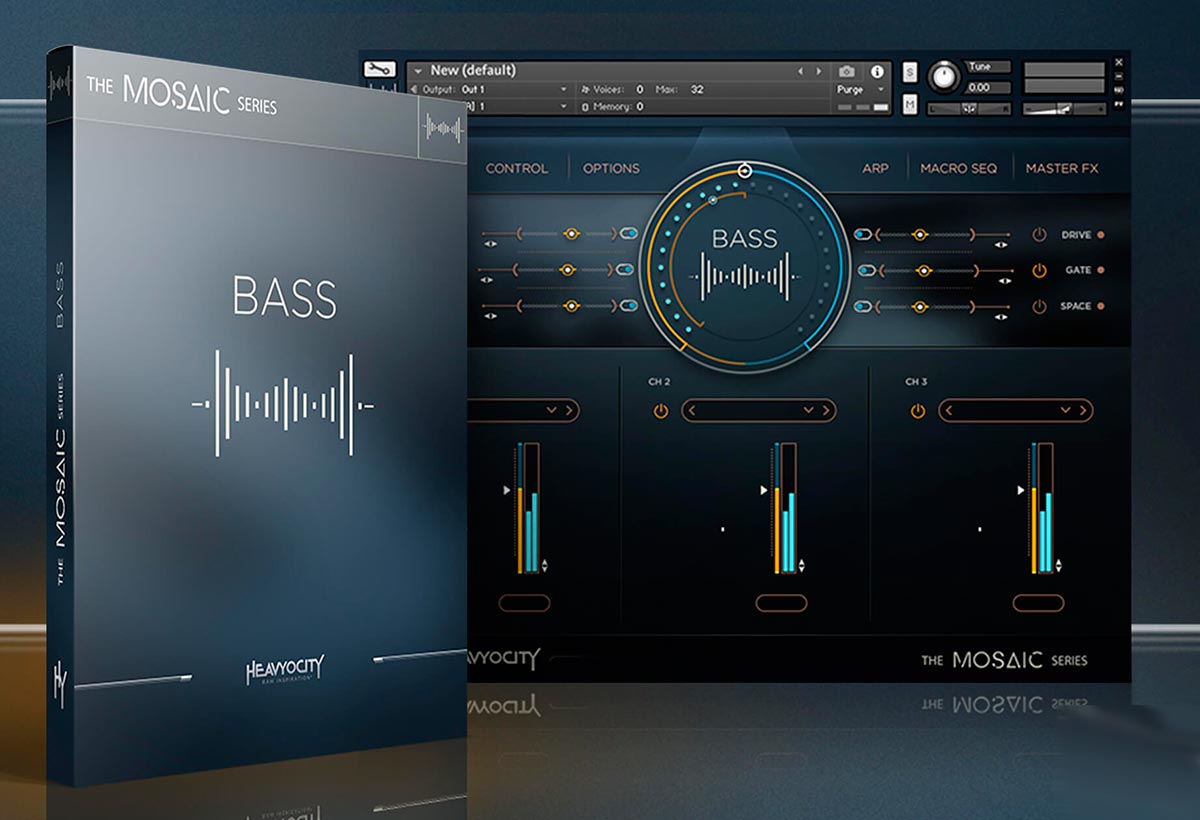Click the CH 2 meter up-down stepper
The width and height of the screenshot is (1200, 820).
click(x=801, y=566)
